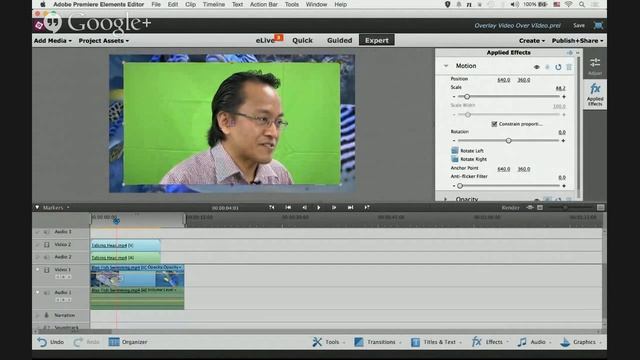Click the rightmost transport control icon

pyautogui.click(x=367, y=207)
